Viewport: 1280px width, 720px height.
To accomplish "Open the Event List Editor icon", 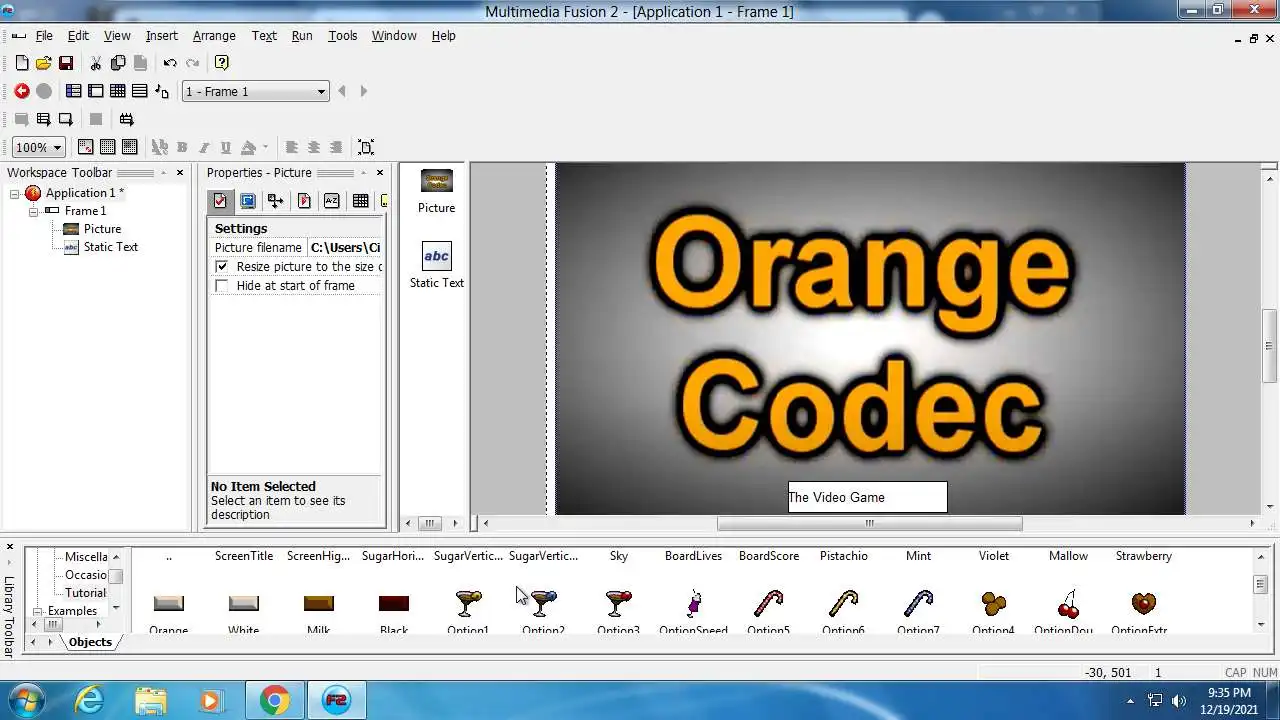I will point(140,91).
